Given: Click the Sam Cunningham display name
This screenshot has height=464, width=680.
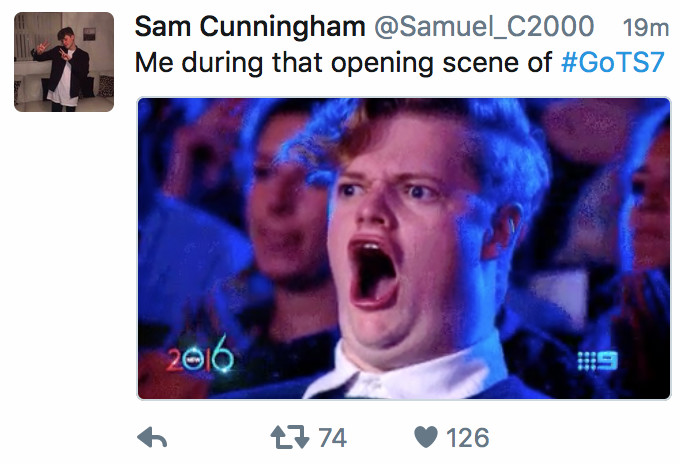Looking at the screenshot, I should coord(250,26).
